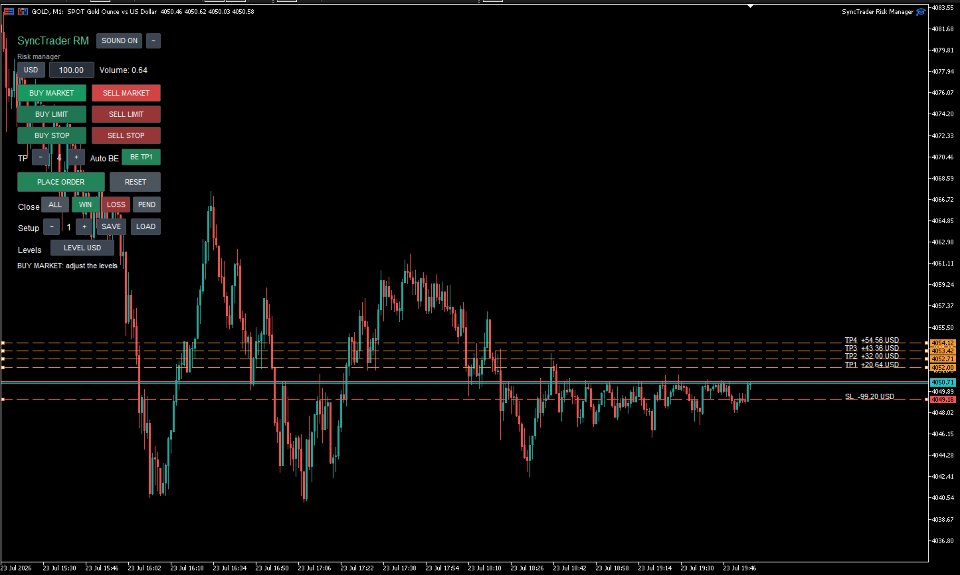
Task: Decrease the Setup number with minus
Action: click(51, 227)
